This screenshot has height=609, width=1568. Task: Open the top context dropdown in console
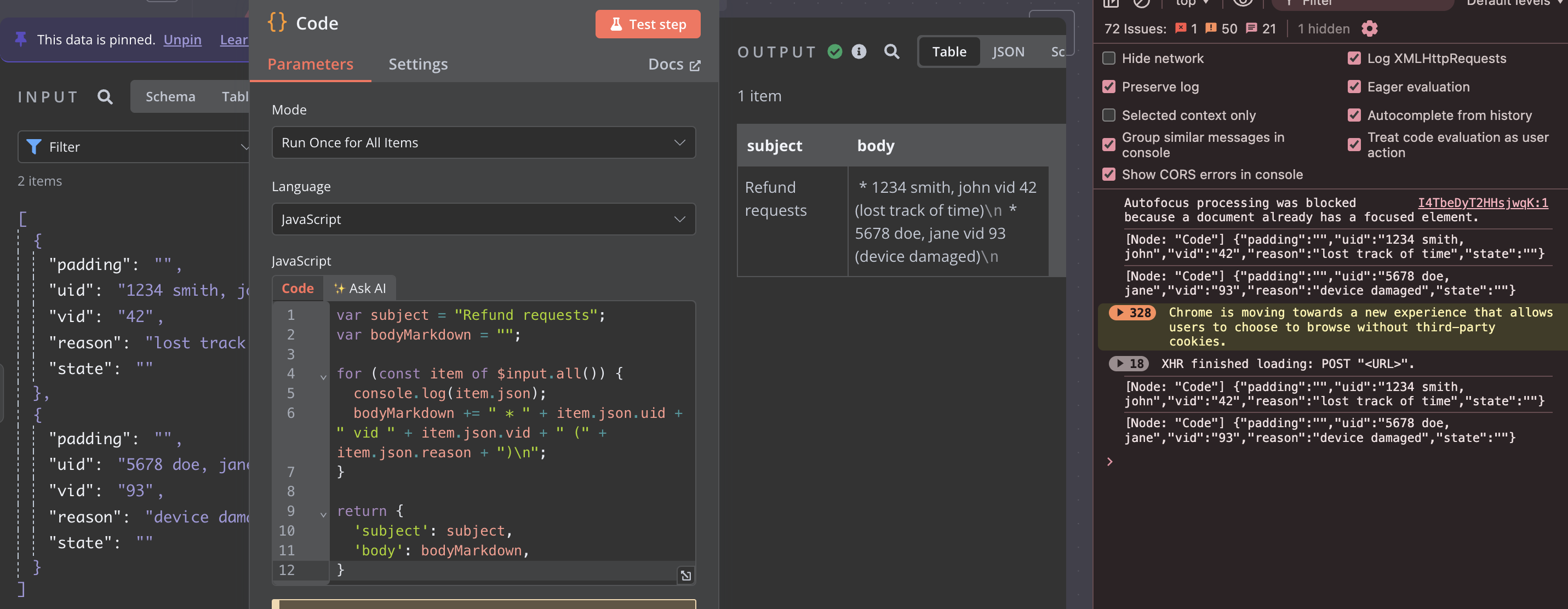pyautogui.click(x=1191, y=2)
